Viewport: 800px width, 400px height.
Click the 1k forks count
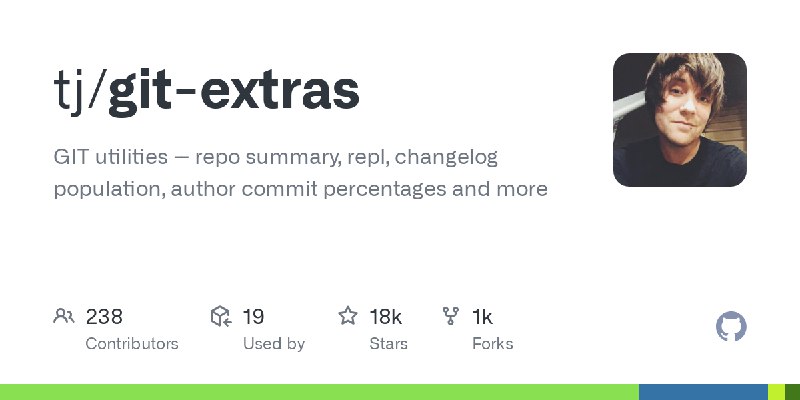pos(482,317)
